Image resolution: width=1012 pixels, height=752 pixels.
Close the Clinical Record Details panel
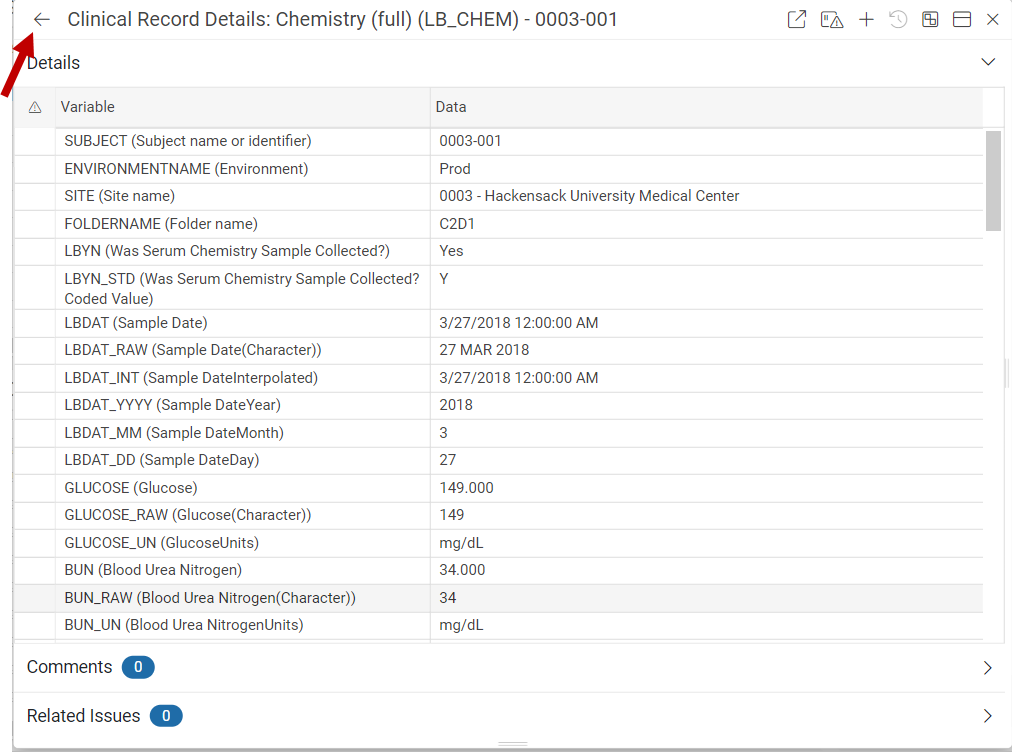993,19
